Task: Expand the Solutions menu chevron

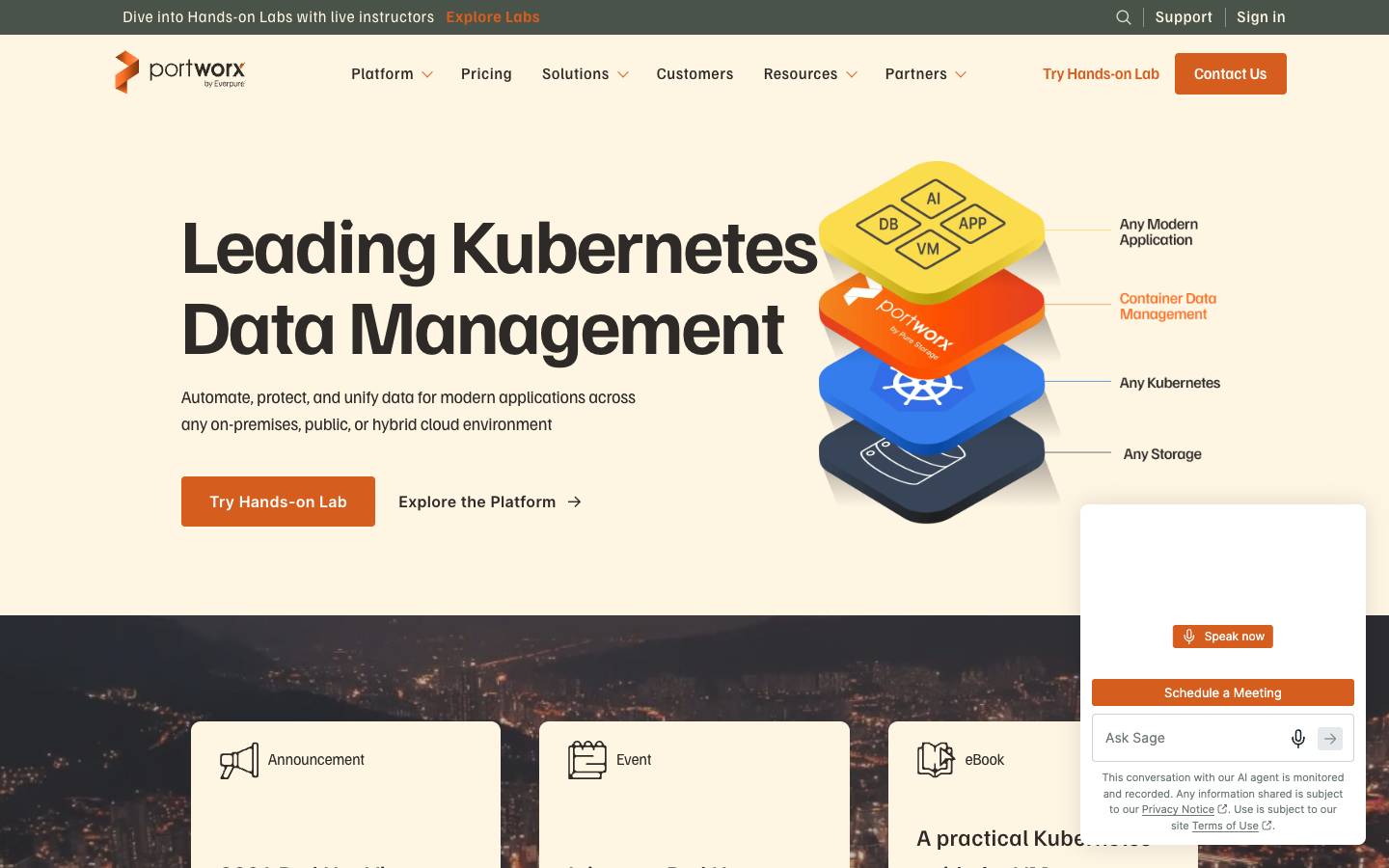Action: point(623,74)
